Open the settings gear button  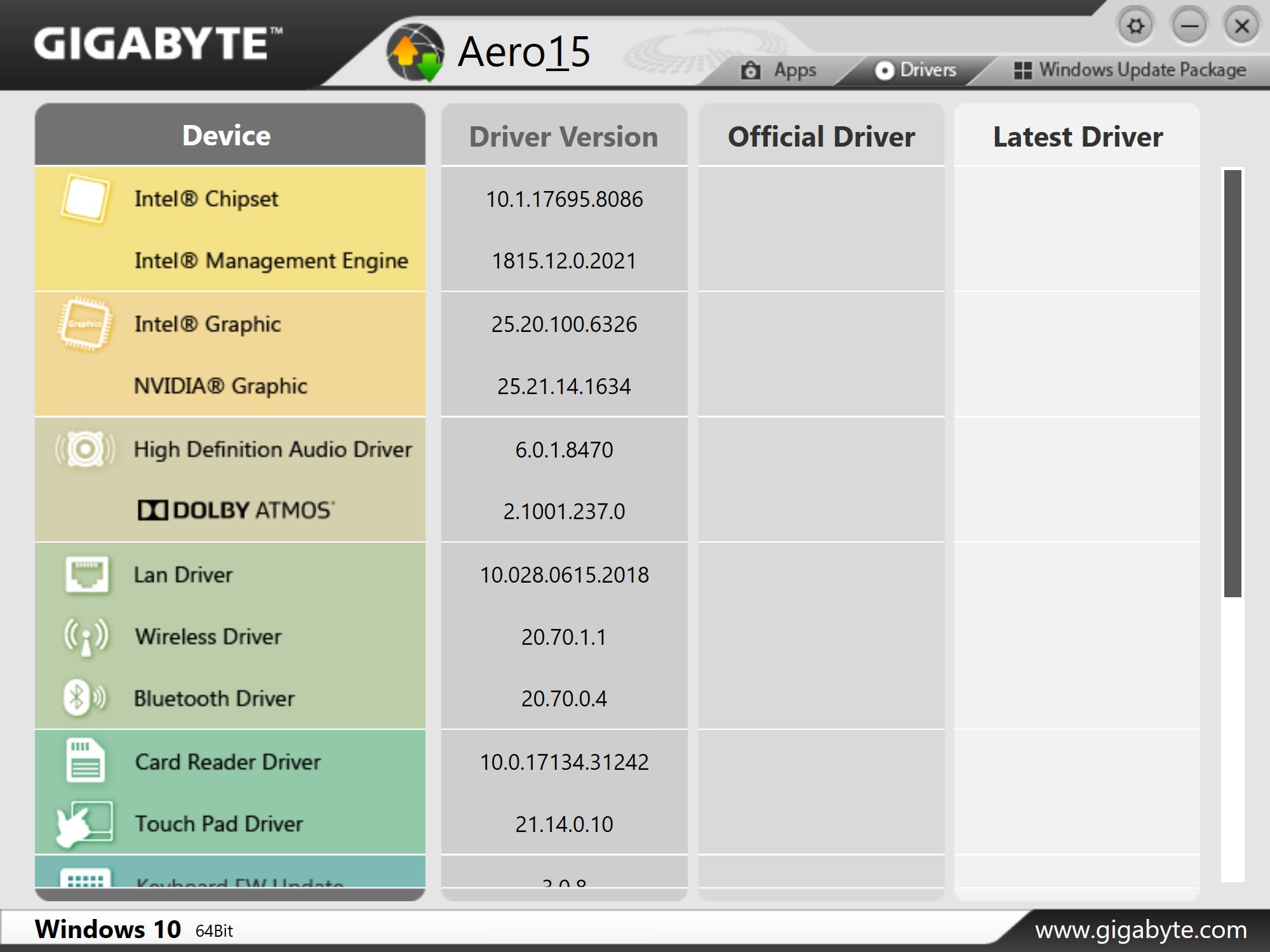(1135, 26)
